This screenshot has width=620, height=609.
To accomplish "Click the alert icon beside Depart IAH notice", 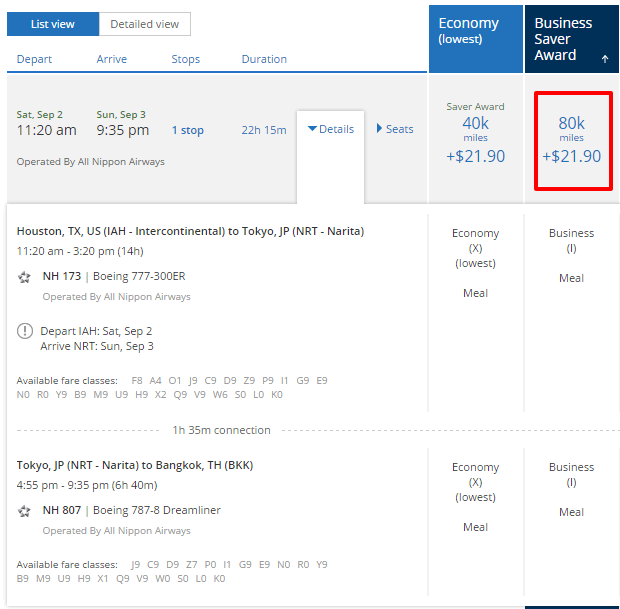I will pyautogui.click(x=25, y=331).
